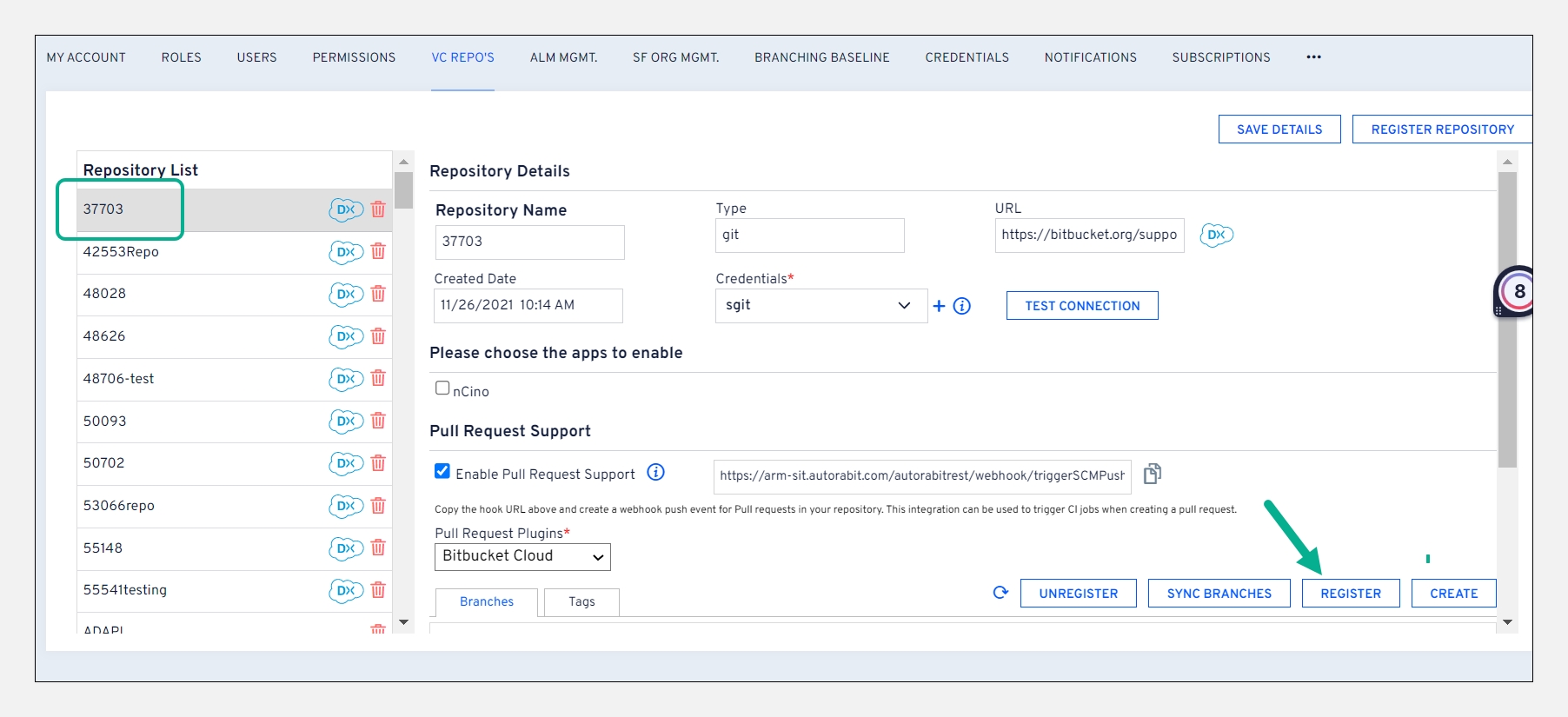Image resolution: width=1568 pixels, height=717 pixels.
Task: Click info icon beside Enable Pull Request Support
Action: (656, 472)
